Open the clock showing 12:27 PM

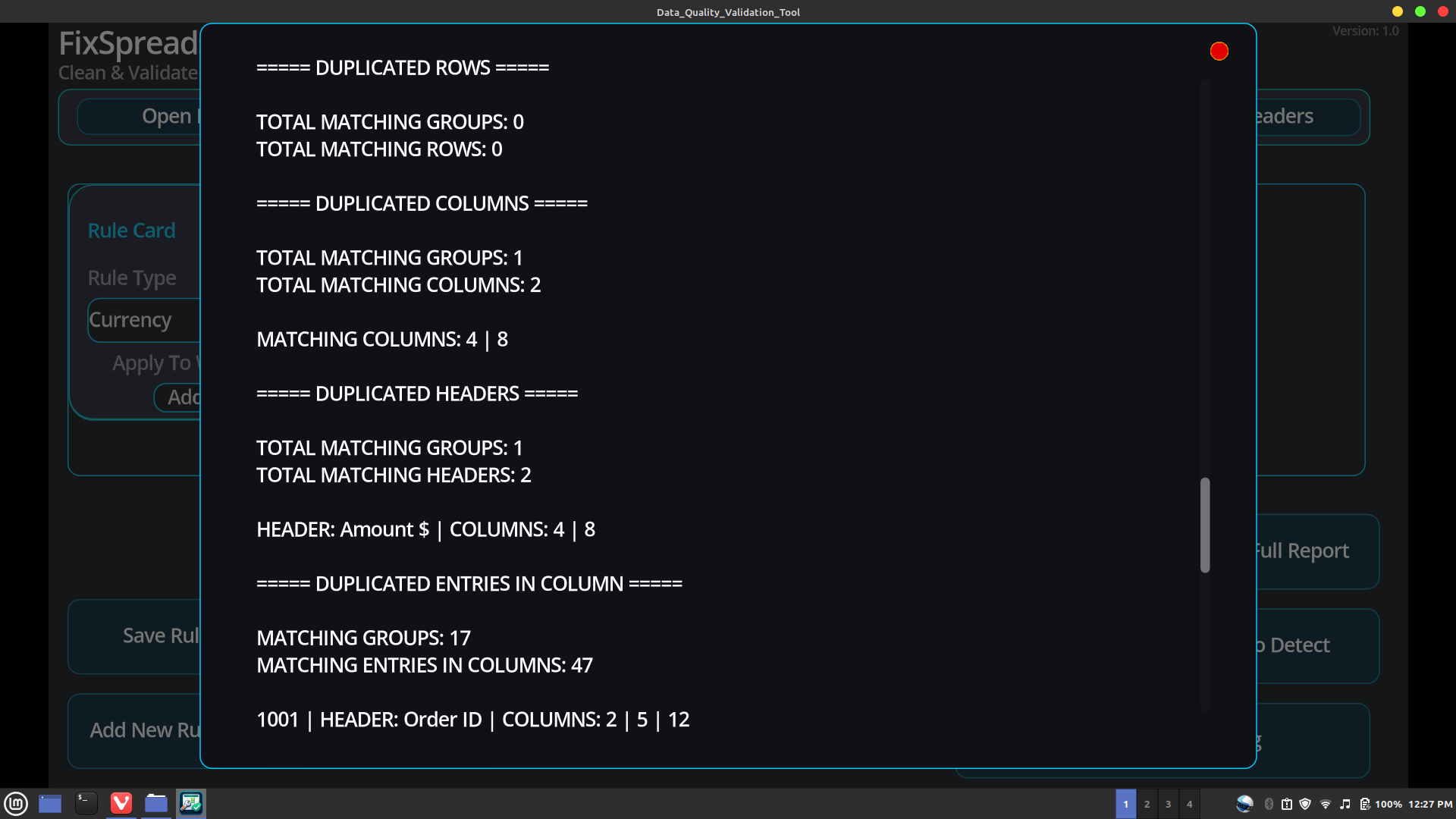1430,804
